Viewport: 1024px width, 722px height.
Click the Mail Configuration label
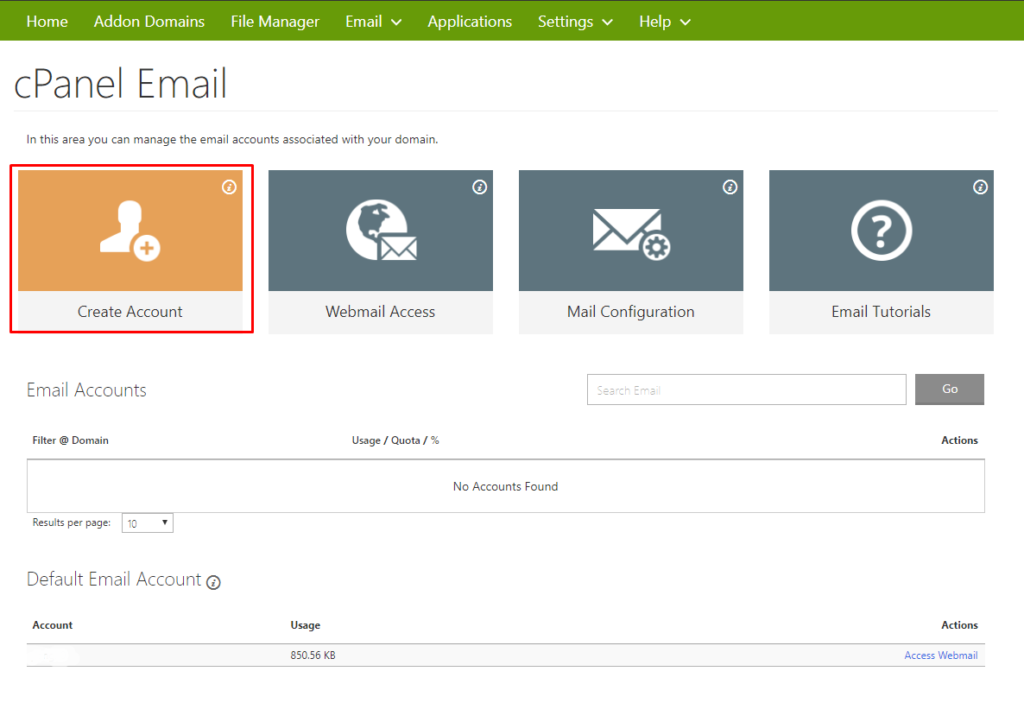tap(631, 312)
